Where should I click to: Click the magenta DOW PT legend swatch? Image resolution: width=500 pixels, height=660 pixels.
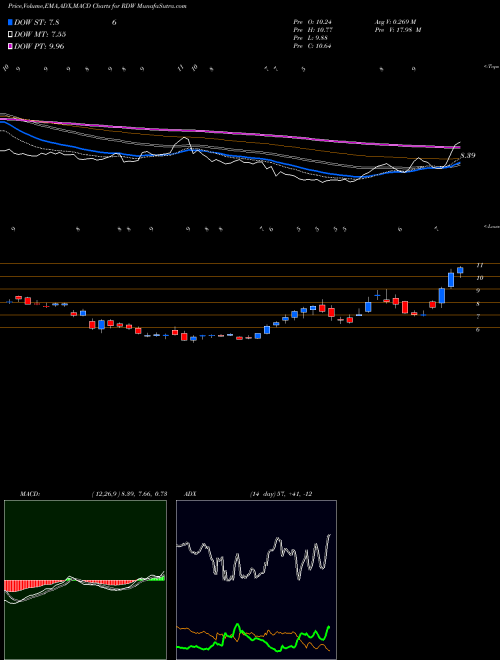[11, 46]
